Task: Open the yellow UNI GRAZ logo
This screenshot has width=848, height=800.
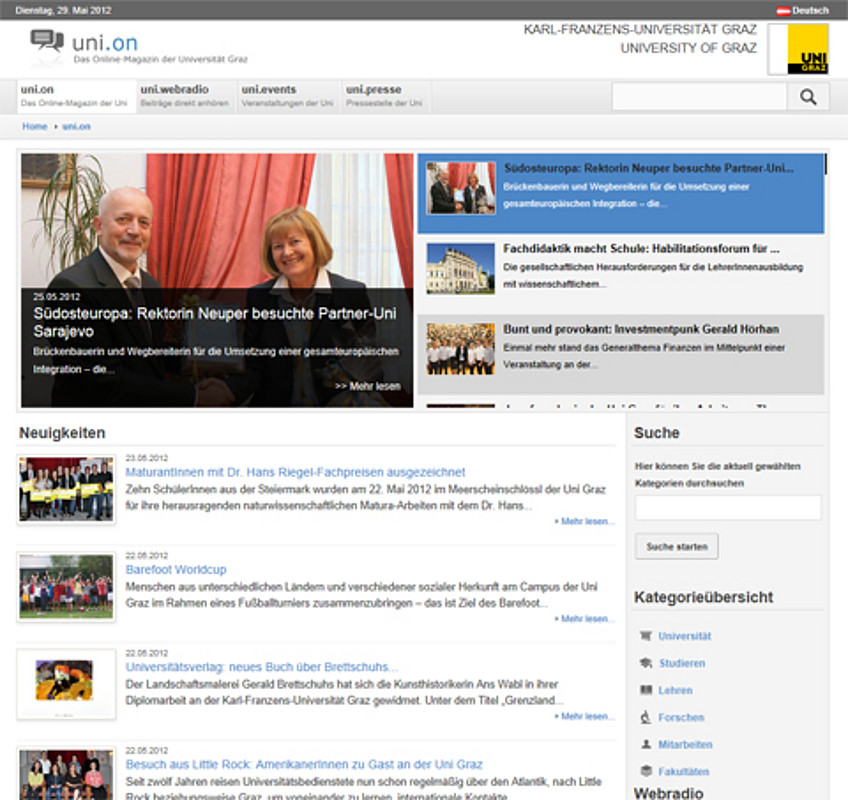Action: pyautogui.click(x=807, y=50)
